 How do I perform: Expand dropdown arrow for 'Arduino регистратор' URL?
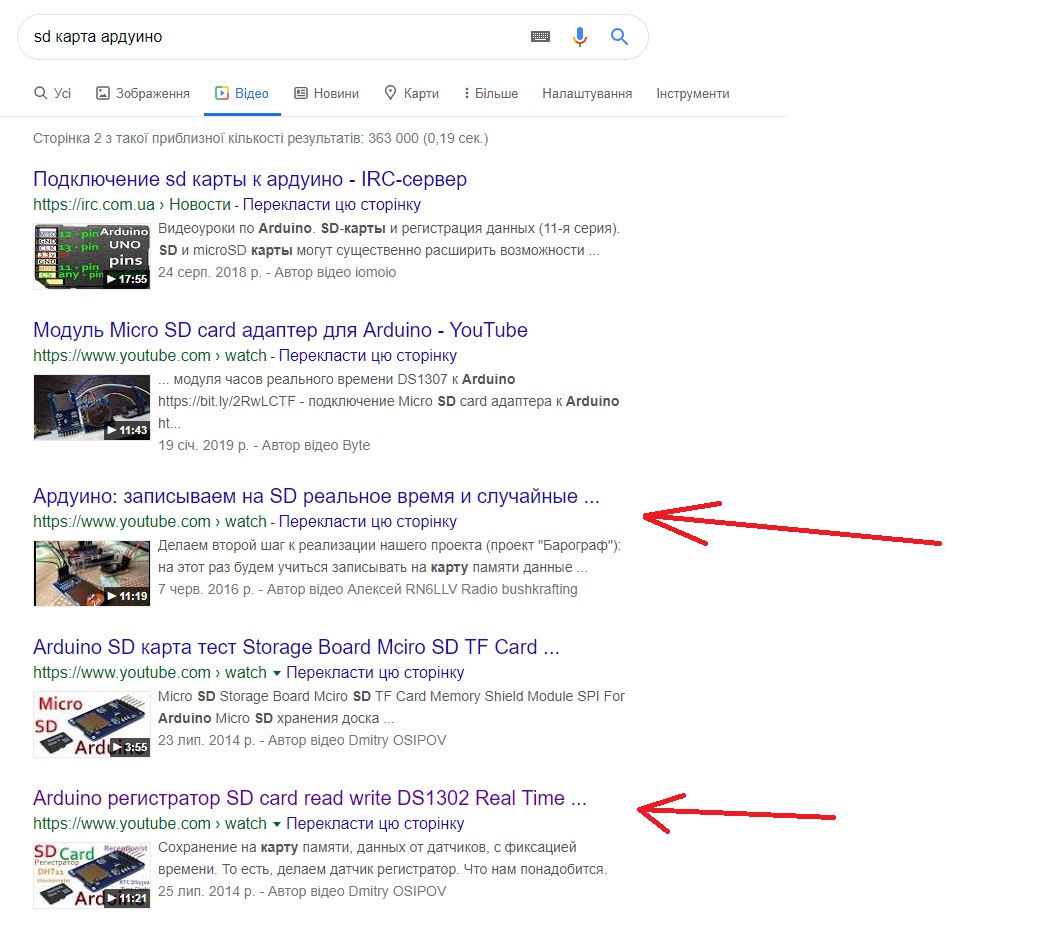point(277,824)
